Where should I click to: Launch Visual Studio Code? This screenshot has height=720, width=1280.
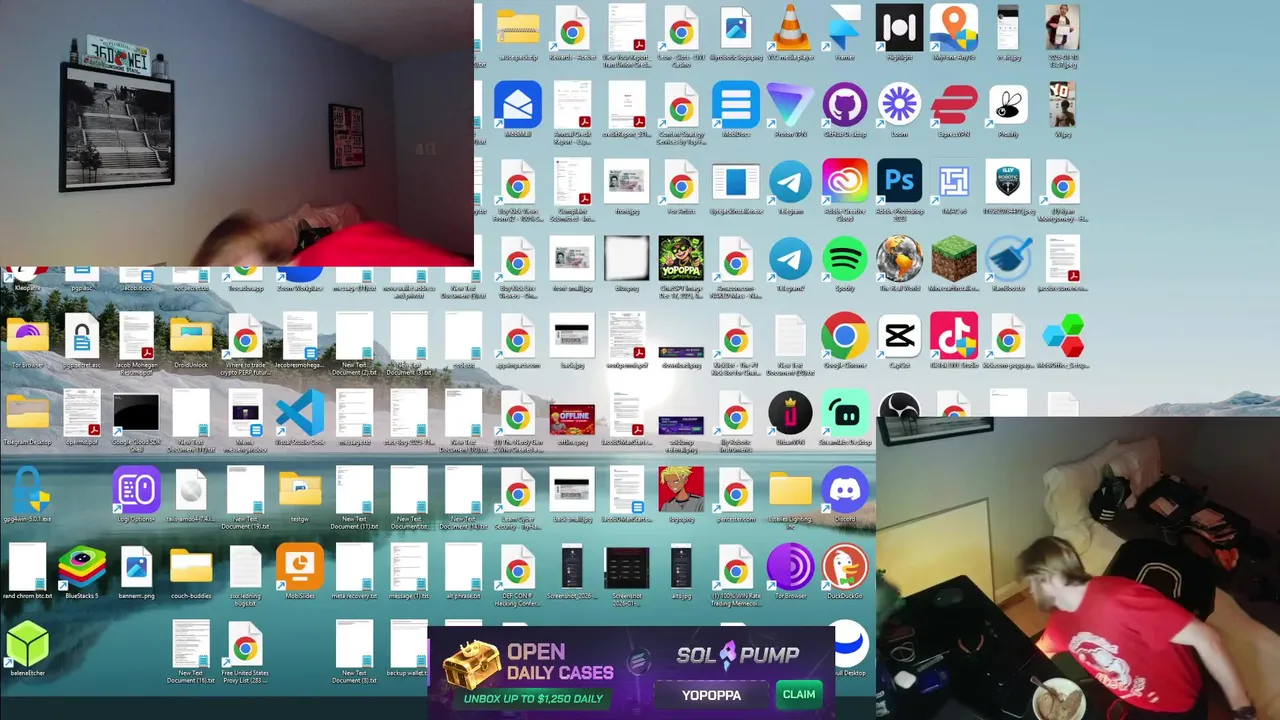300,414
